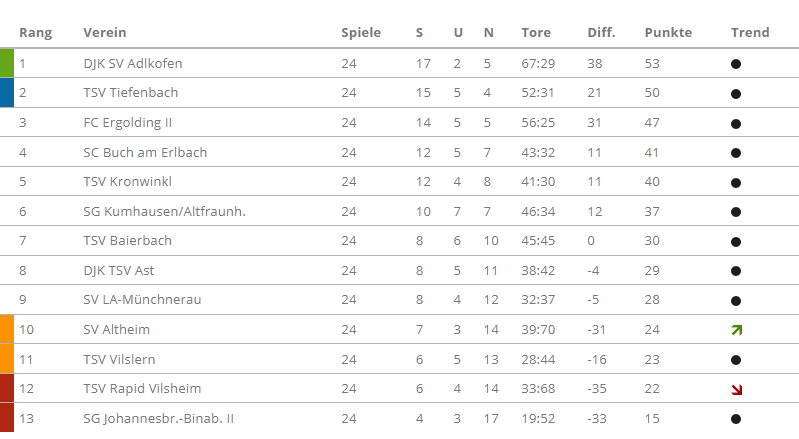This screenshot has width=799, height=439.
Task: Click the Trend column header
Action: click(x=750, y=33)
